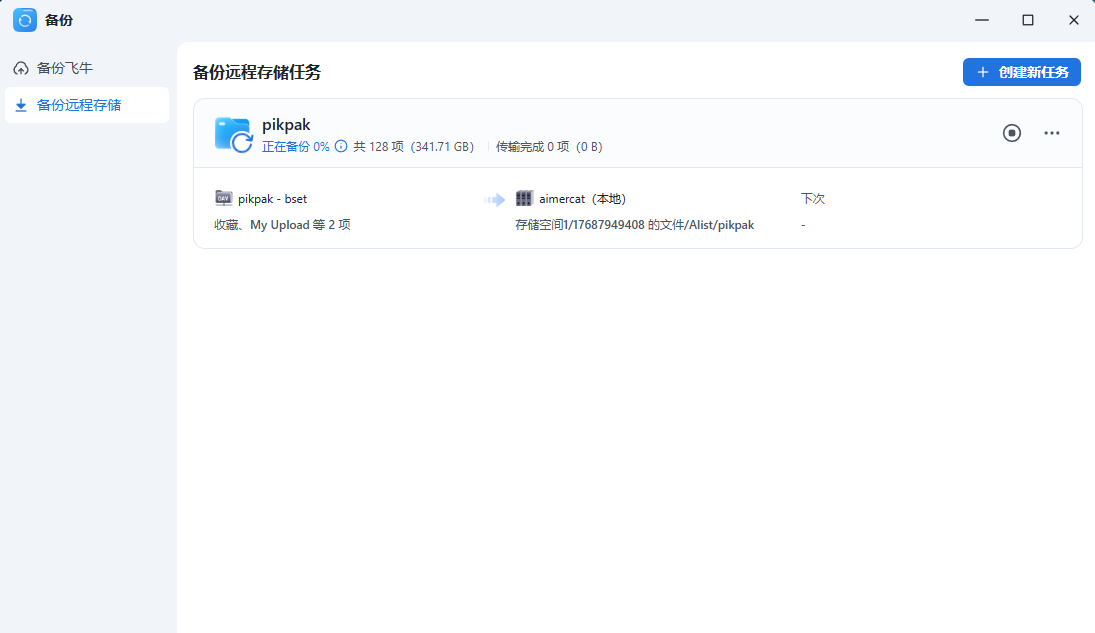
Task: Open the 备份飞牛 sidebar item
Action: [87, 68]
